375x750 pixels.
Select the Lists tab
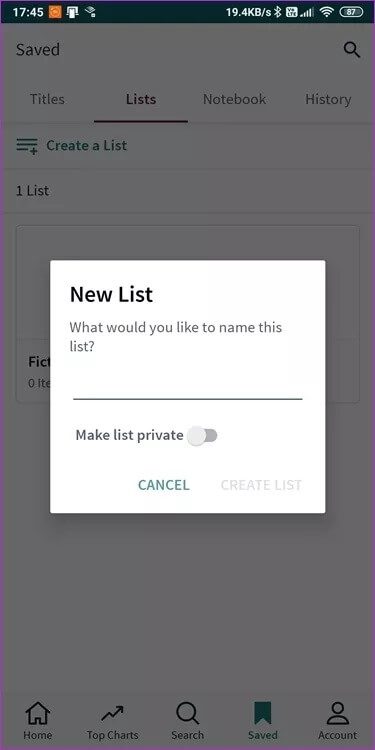[141, 99]
